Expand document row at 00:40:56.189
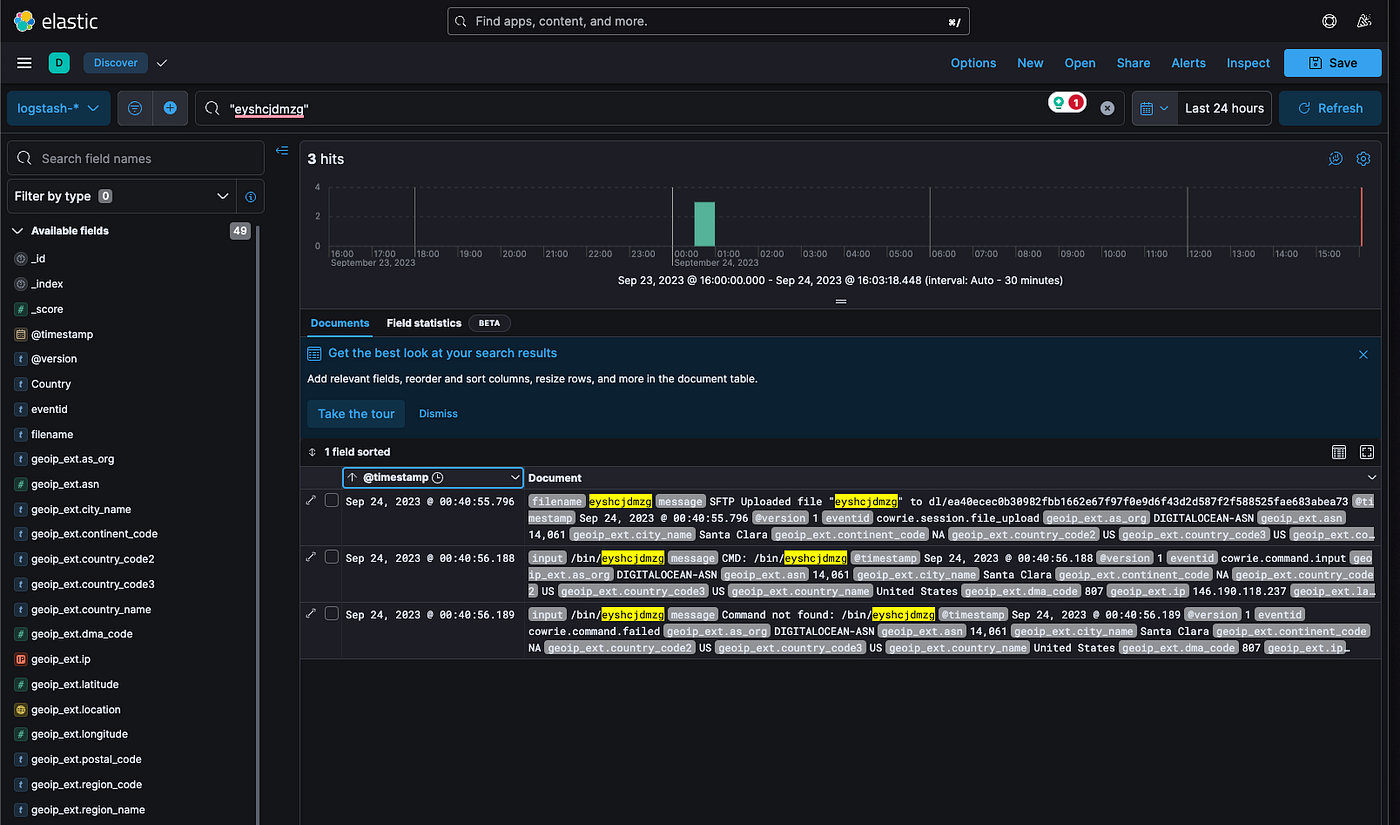 311,613
